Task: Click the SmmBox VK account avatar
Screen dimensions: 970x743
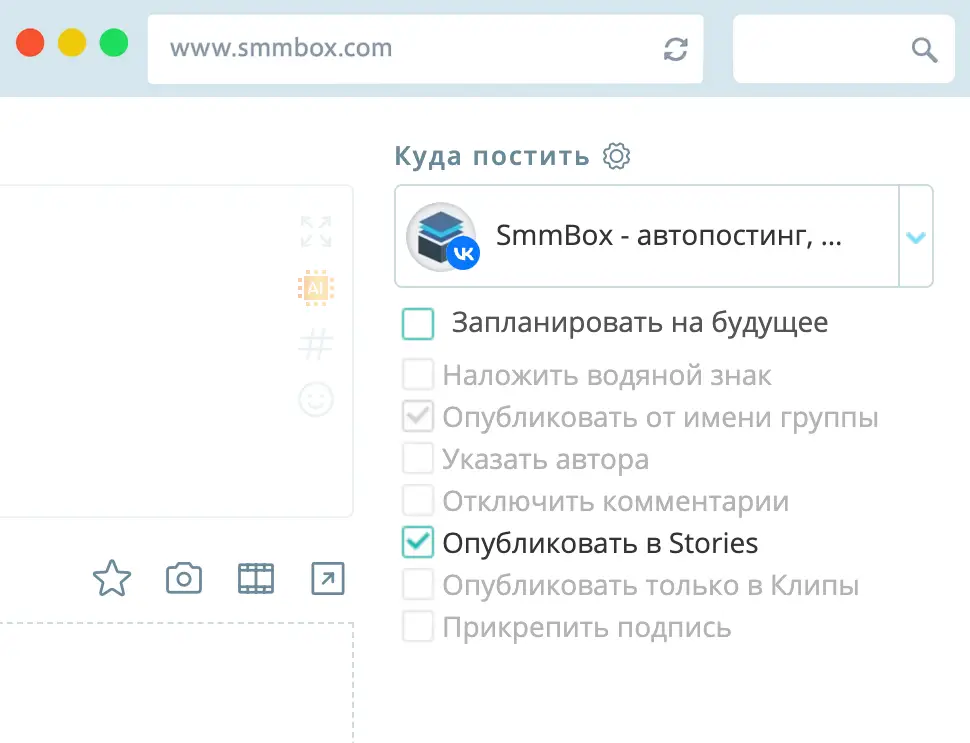Action: click(442, 236)
